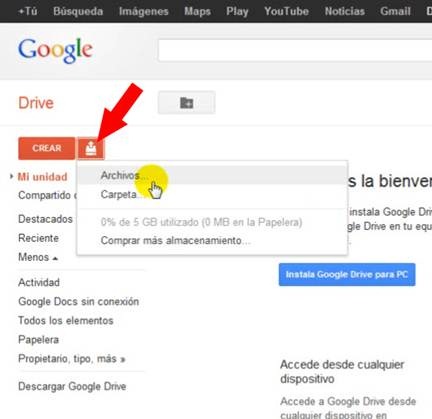
Task: Open Play from the top bar
Action: [237, 11]
